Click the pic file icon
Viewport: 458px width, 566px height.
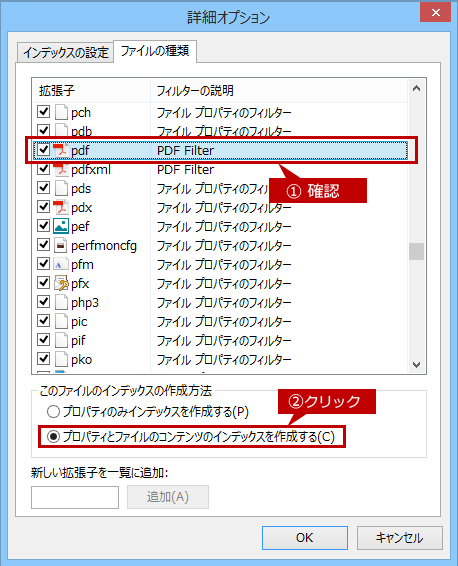(x=61, y=321)
